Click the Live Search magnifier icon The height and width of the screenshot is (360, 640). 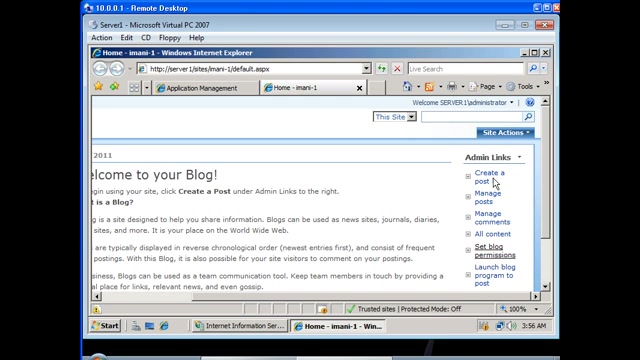533,69
